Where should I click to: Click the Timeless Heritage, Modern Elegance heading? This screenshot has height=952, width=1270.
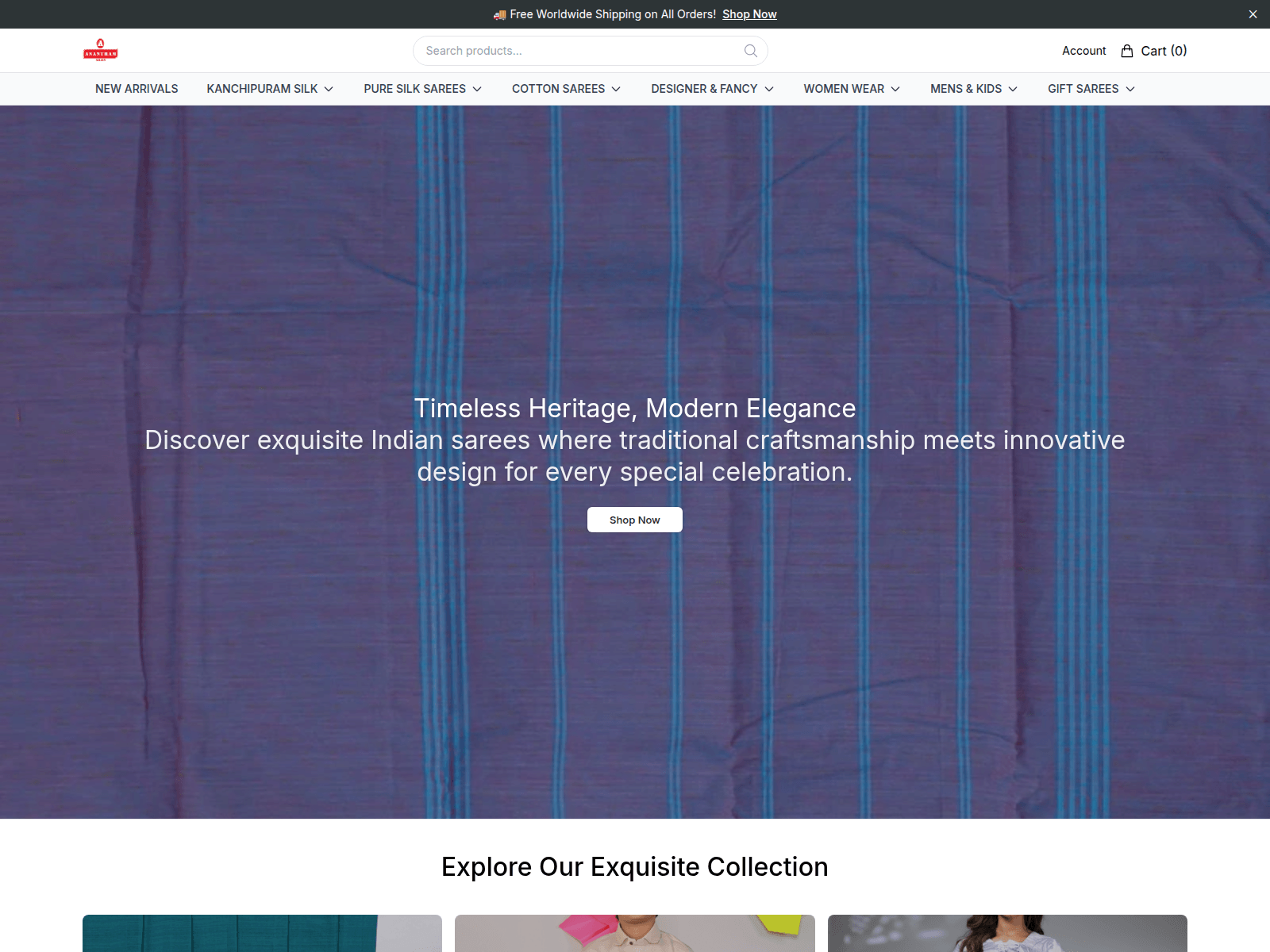[x=635, y=409]
